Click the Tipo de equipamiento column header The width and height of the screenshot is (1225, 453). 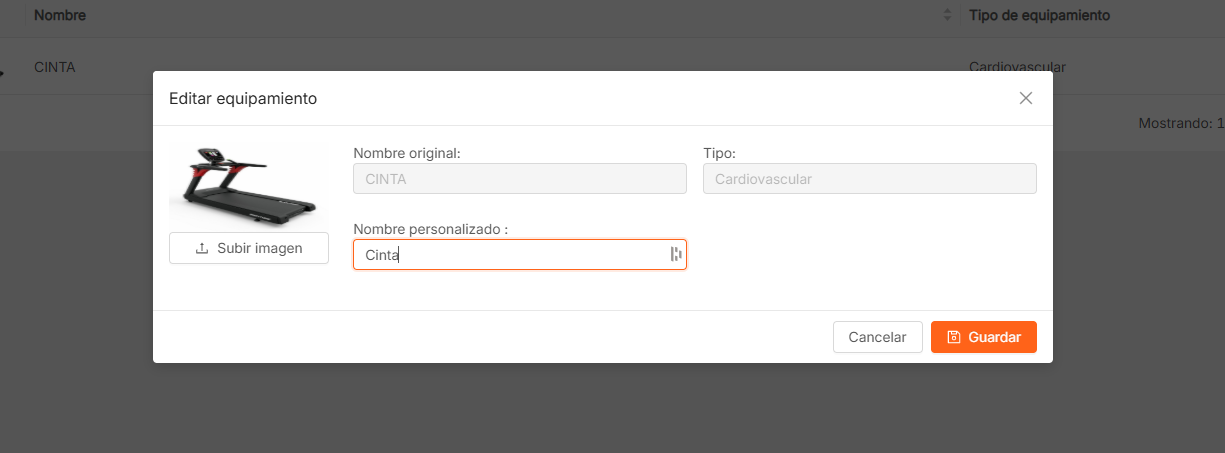coord(1039,16)
